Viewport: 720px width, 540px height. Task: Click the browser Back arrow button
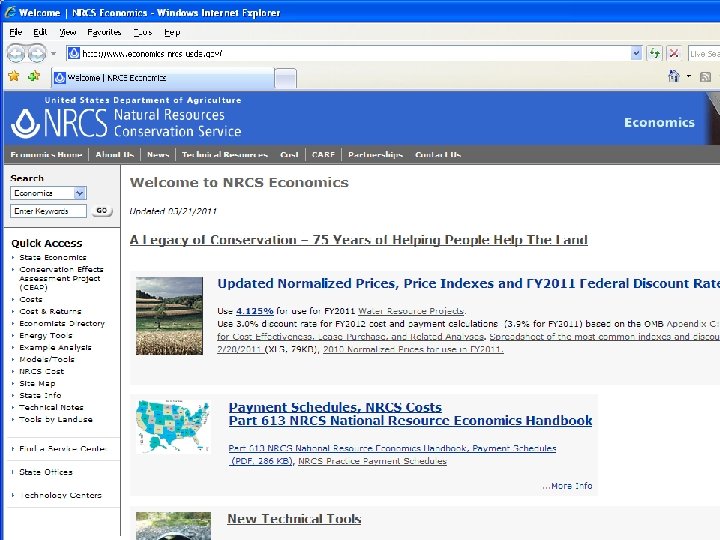[16, 53]
